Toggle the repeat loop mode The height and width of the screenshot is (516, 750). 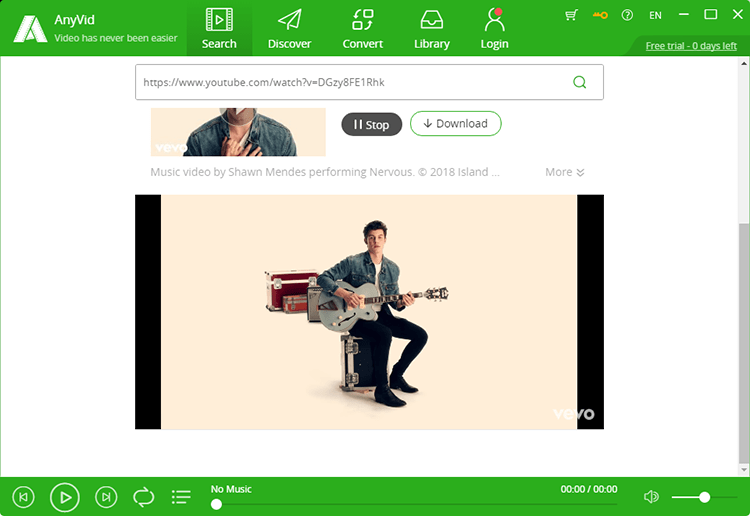[143, 497]
